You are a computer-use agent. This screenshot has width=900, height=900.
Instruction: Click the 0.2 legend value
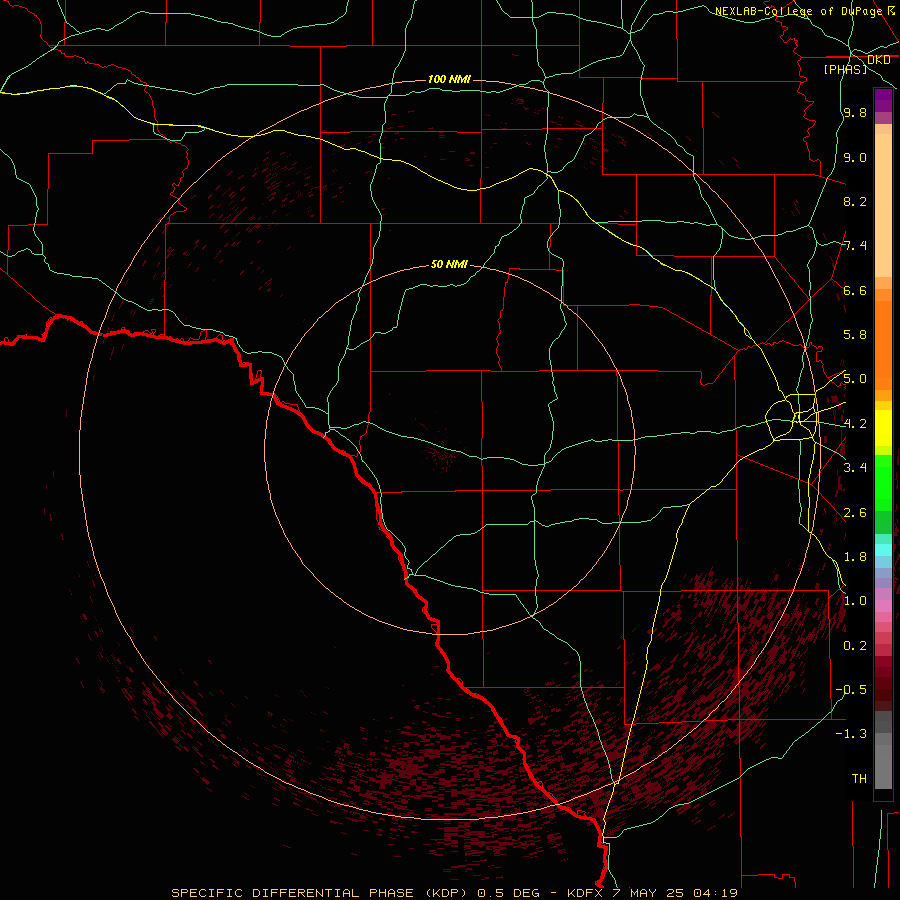855,646
